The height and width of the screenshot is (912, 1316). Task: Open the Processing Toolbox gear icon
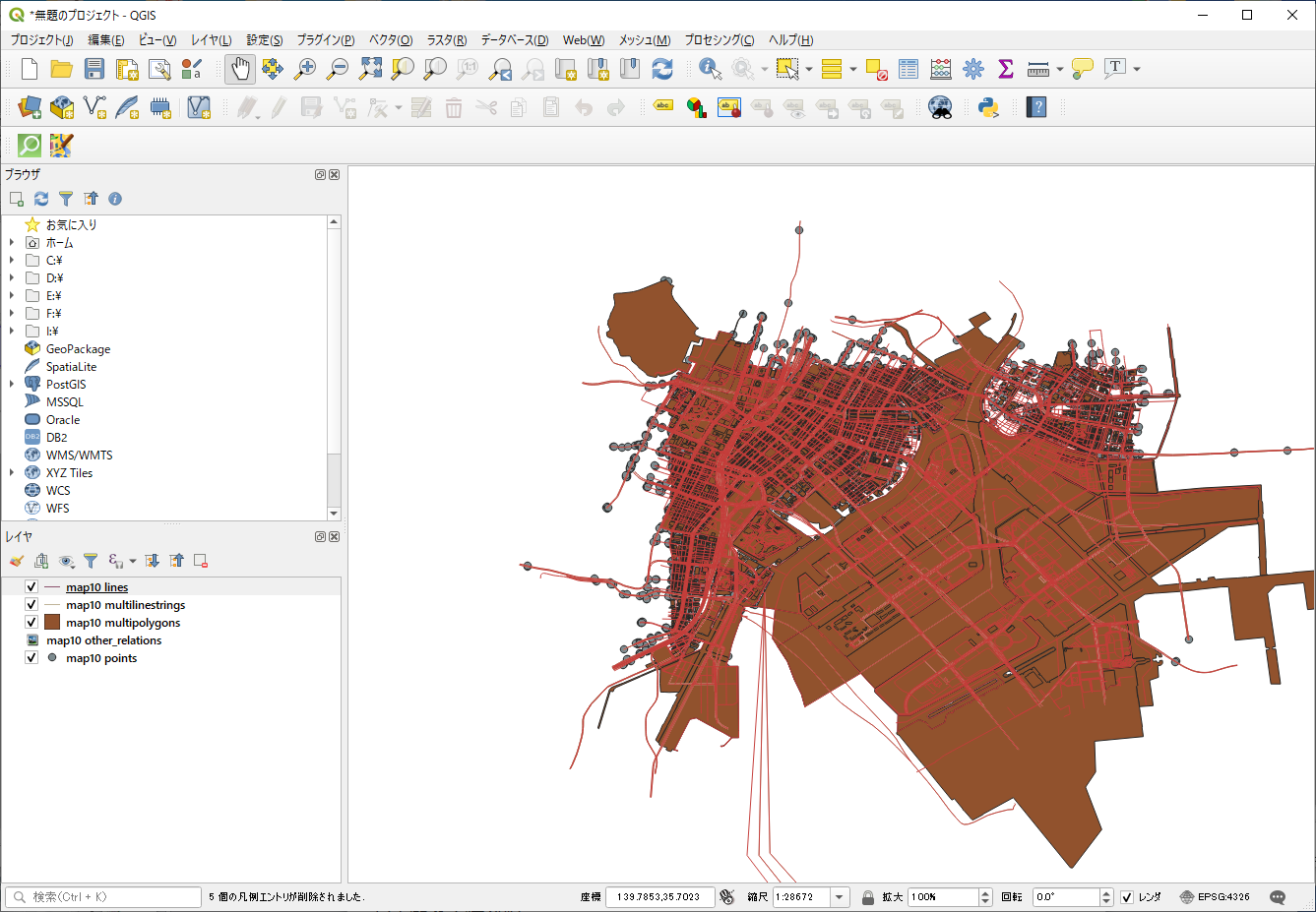973,69
